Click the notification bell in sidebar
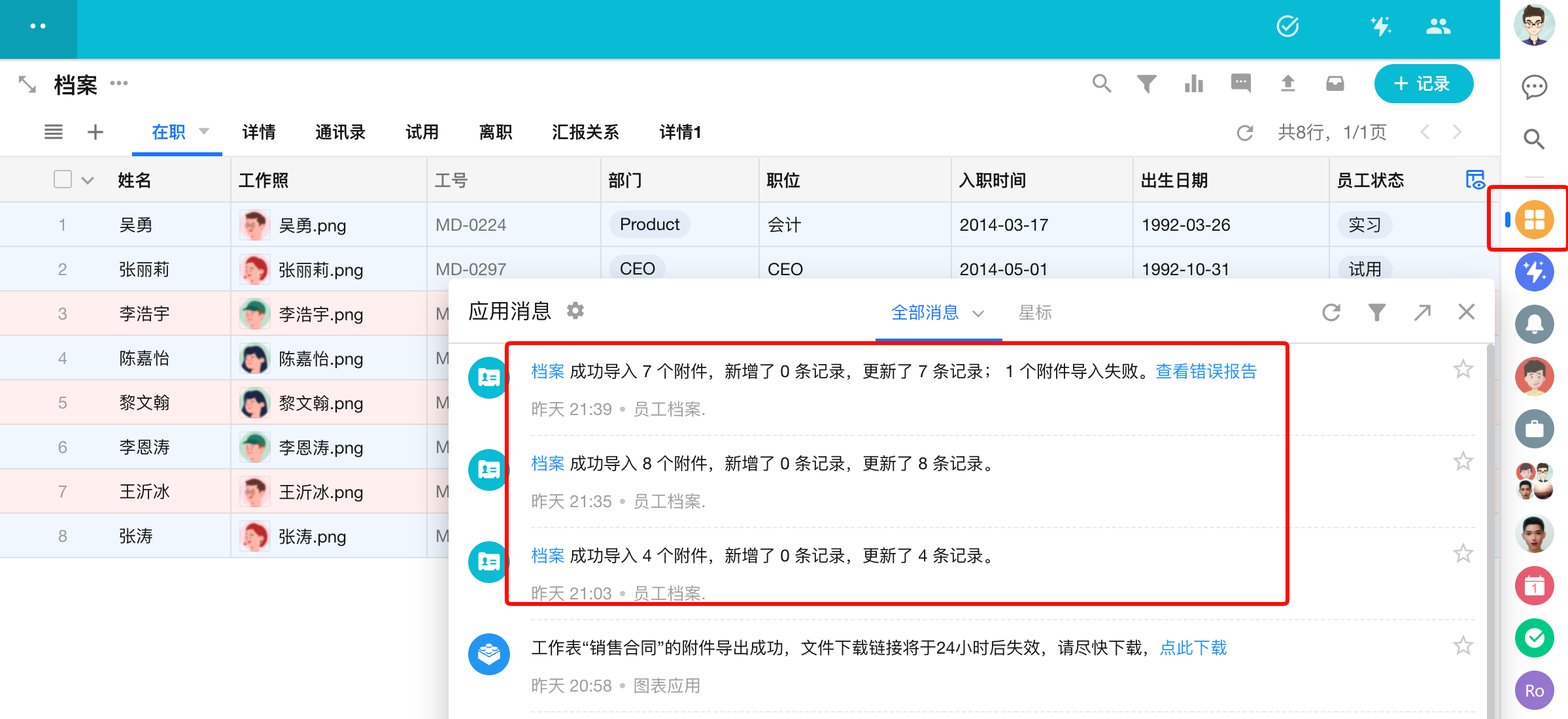1568x719 pixels. pyautogui.click(x=1534, y=324)
